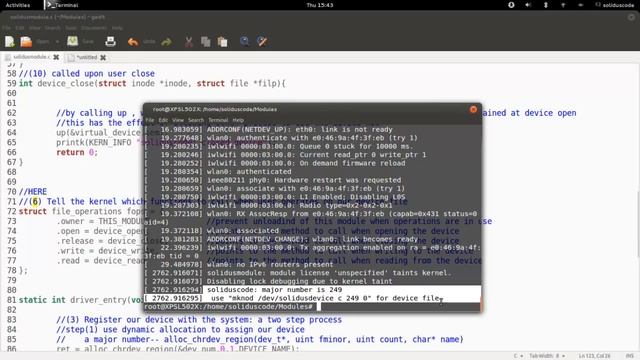Open the volume icon in top bar

click(528, 5)
